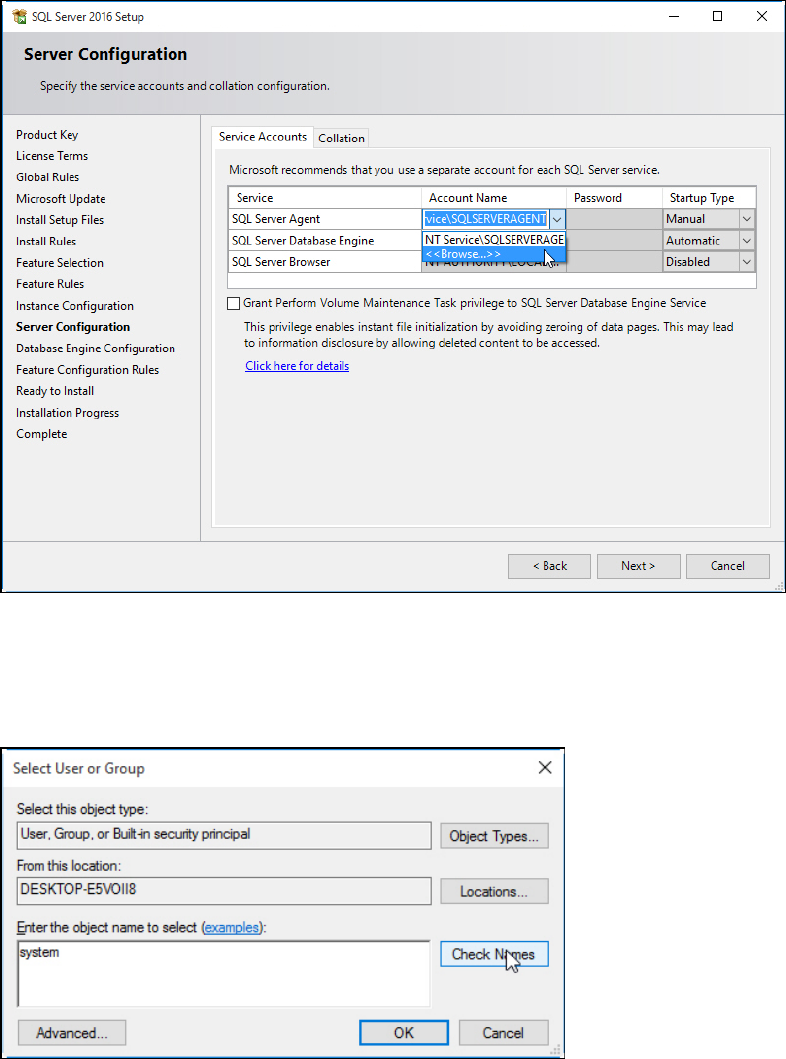Click Ready to Install step in sidebar
This screenshot has height=1059, width=786.
pos(55,391)
